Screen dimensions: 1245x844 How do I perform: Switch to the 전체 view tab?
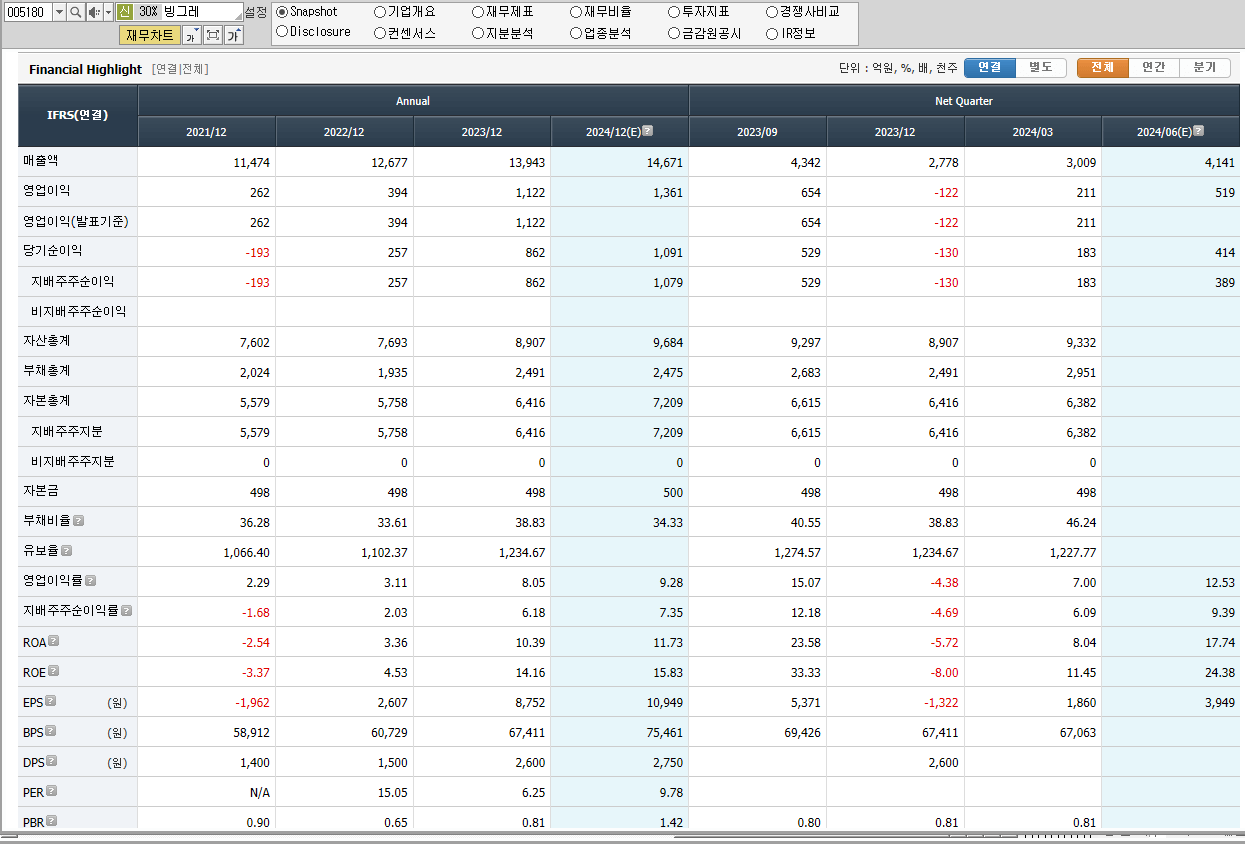pos(1103,68)
